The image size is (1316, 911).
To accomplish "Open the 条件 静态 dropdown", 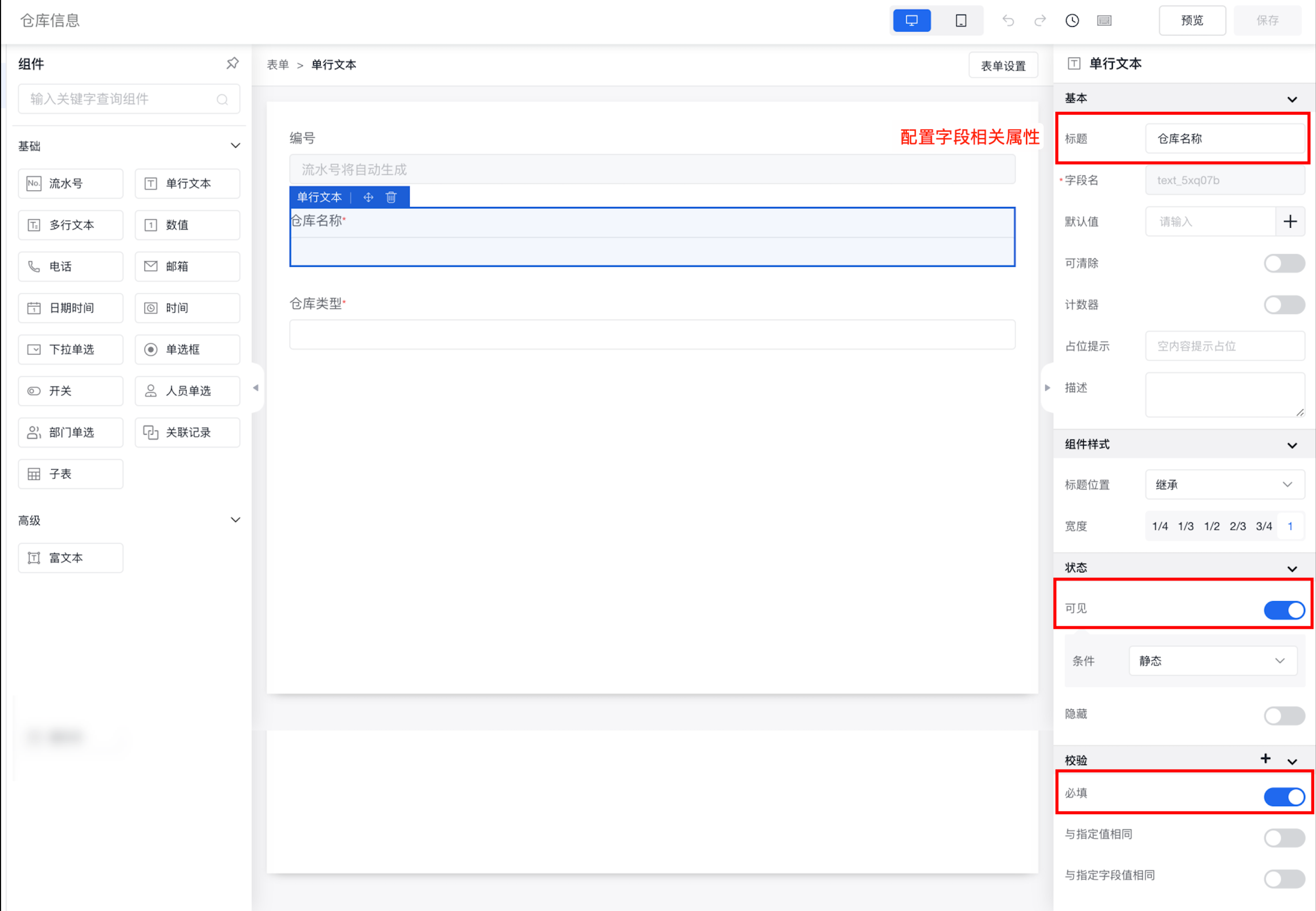I will [x=1212, y=661].
